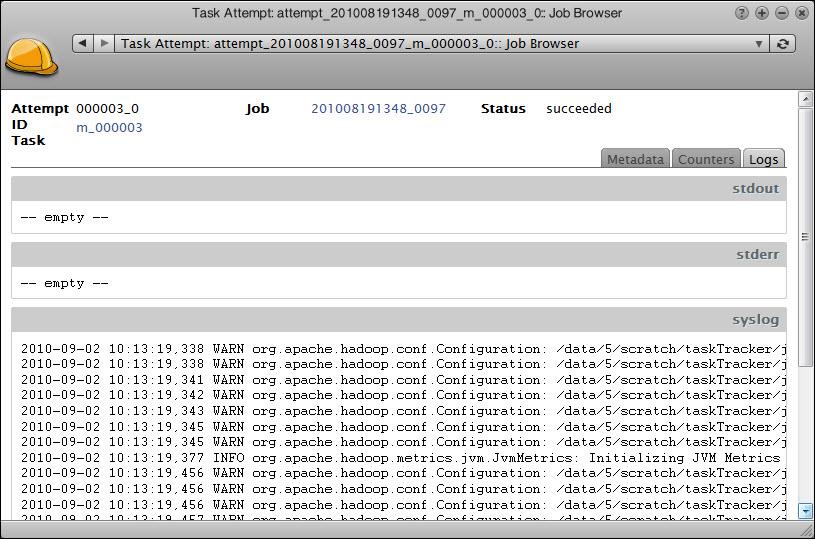Click the scrollbar down arrow
815x539 pixels.
coord(806,511)
